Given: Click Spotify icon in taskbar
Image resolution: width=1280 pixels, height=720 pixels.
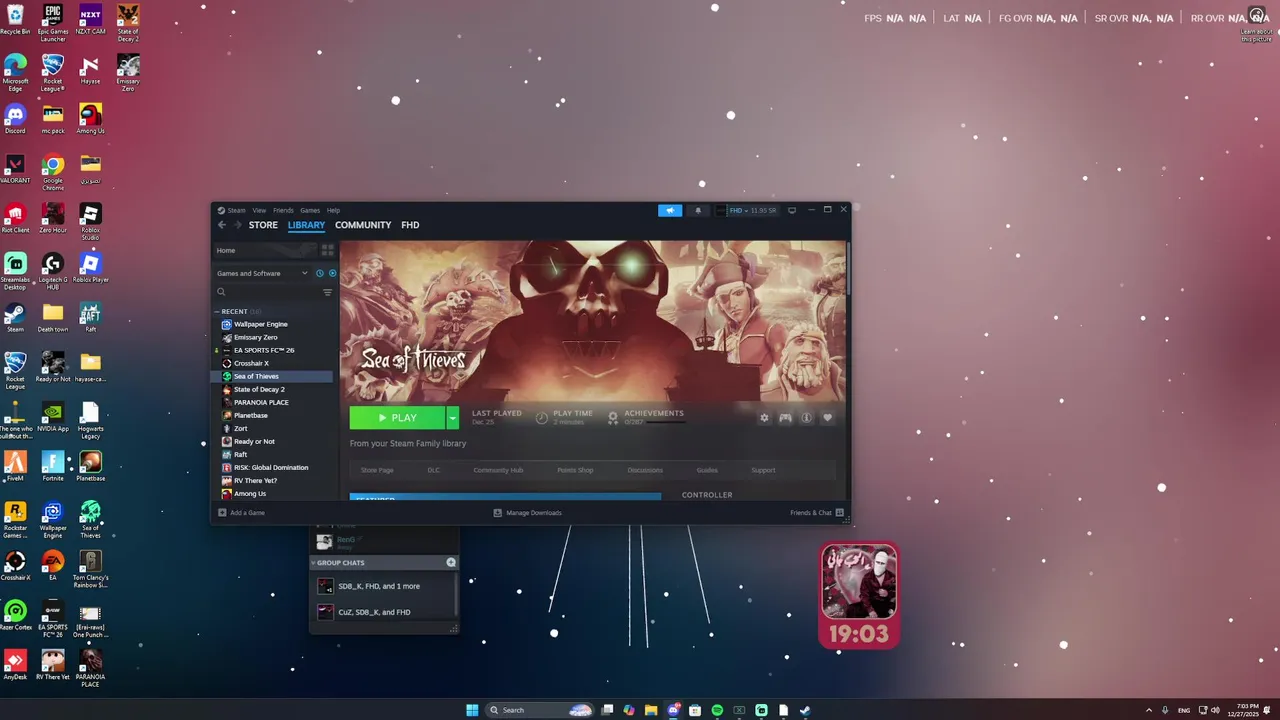Looking at the screenshot, I should tap(717, 710).
